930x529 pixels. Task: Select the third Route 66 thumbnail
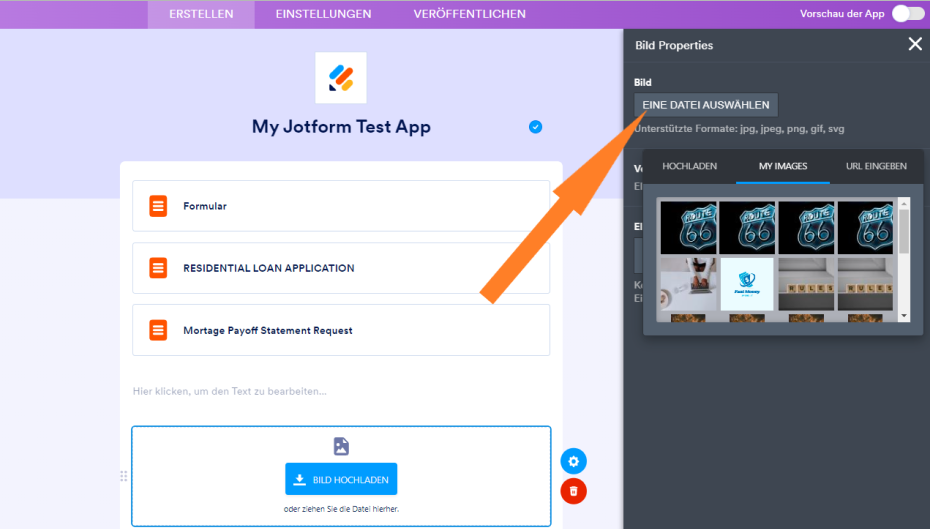(x=806, y=228)
